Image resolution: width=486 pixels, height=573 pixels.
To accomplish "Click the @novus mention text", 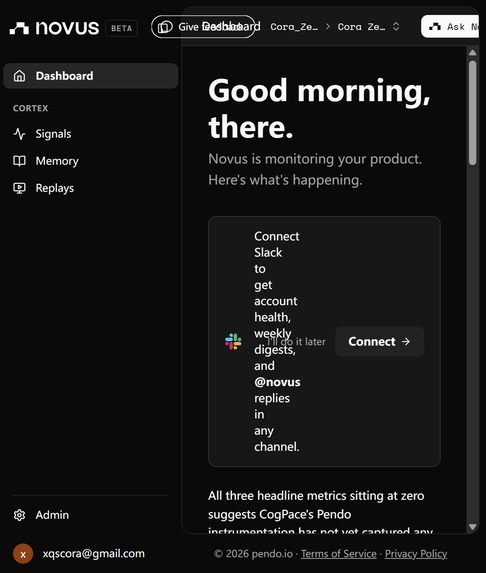I will (x=277, y=382).
